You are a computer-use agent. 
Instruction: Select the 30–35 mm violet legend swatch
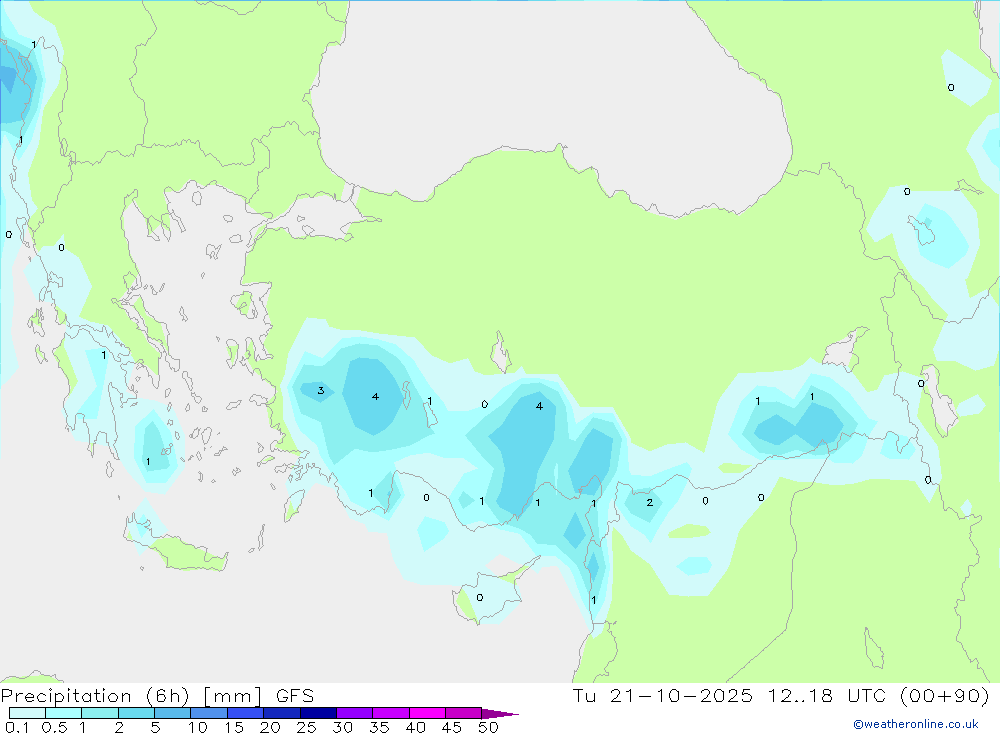point(355,713)
